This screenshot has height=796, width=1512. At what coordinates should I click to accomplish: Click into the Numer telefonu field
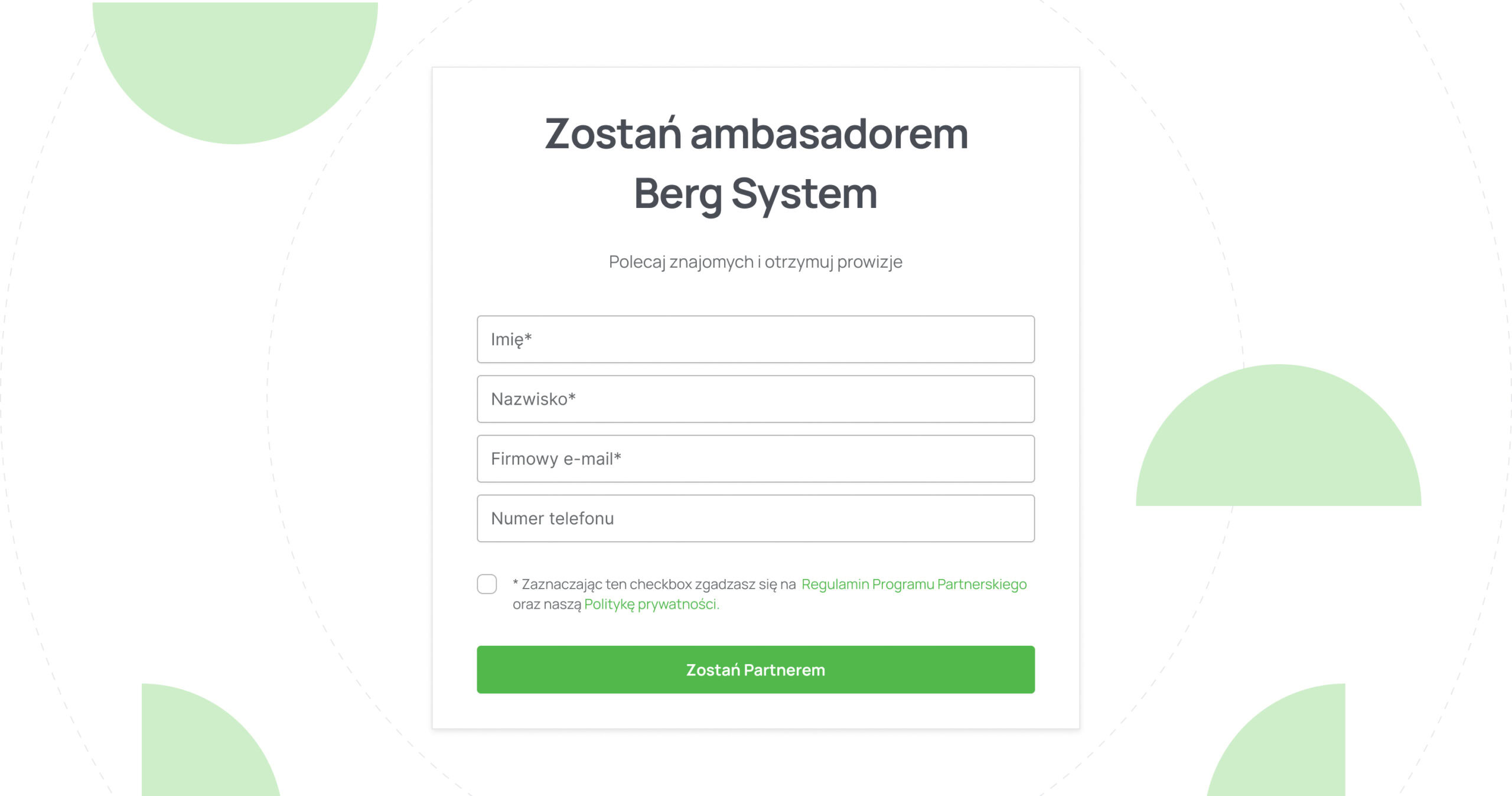[x=755, y=518]
